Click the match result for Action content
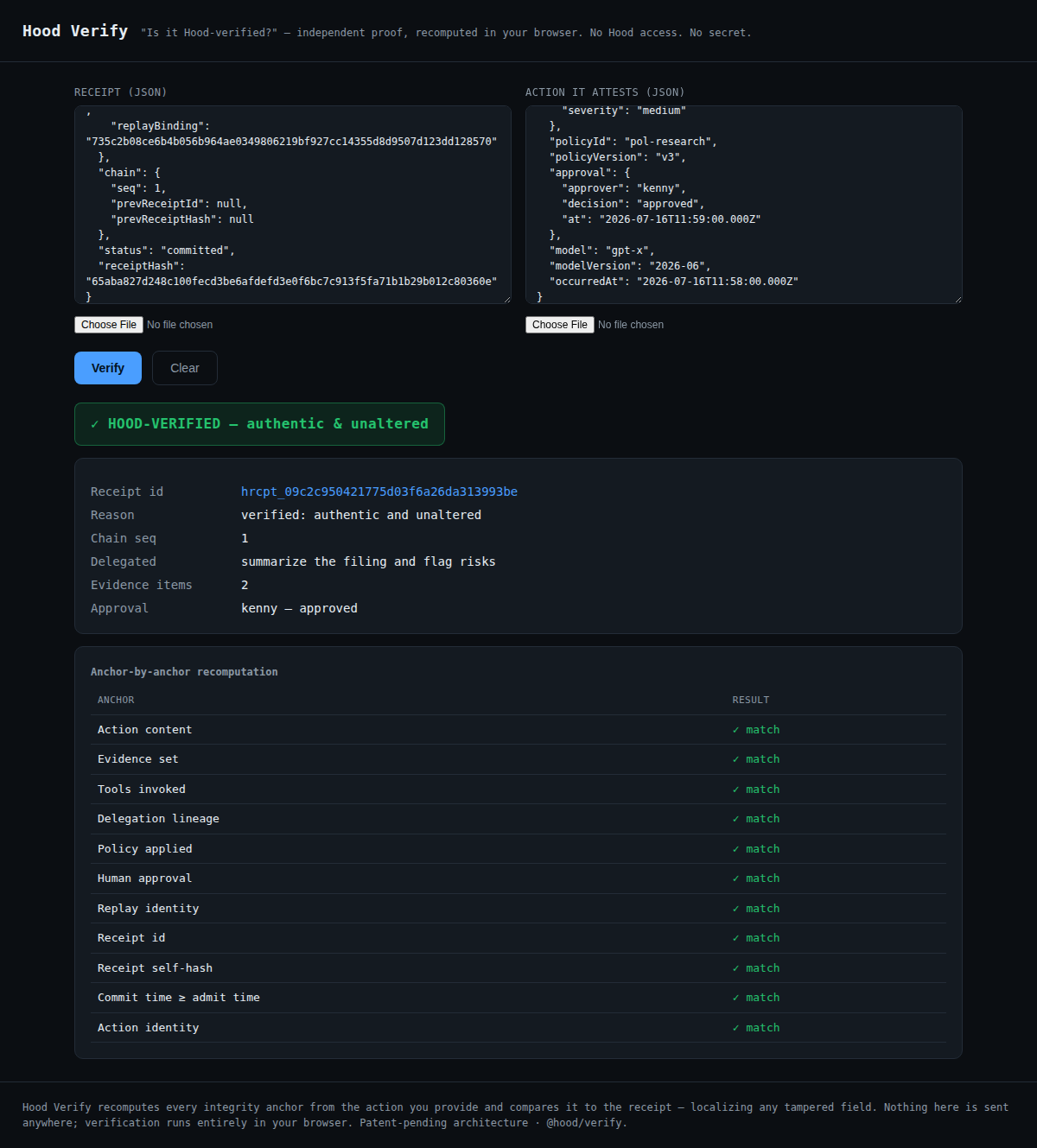1037x1148 pixels. tap(756, 730)
